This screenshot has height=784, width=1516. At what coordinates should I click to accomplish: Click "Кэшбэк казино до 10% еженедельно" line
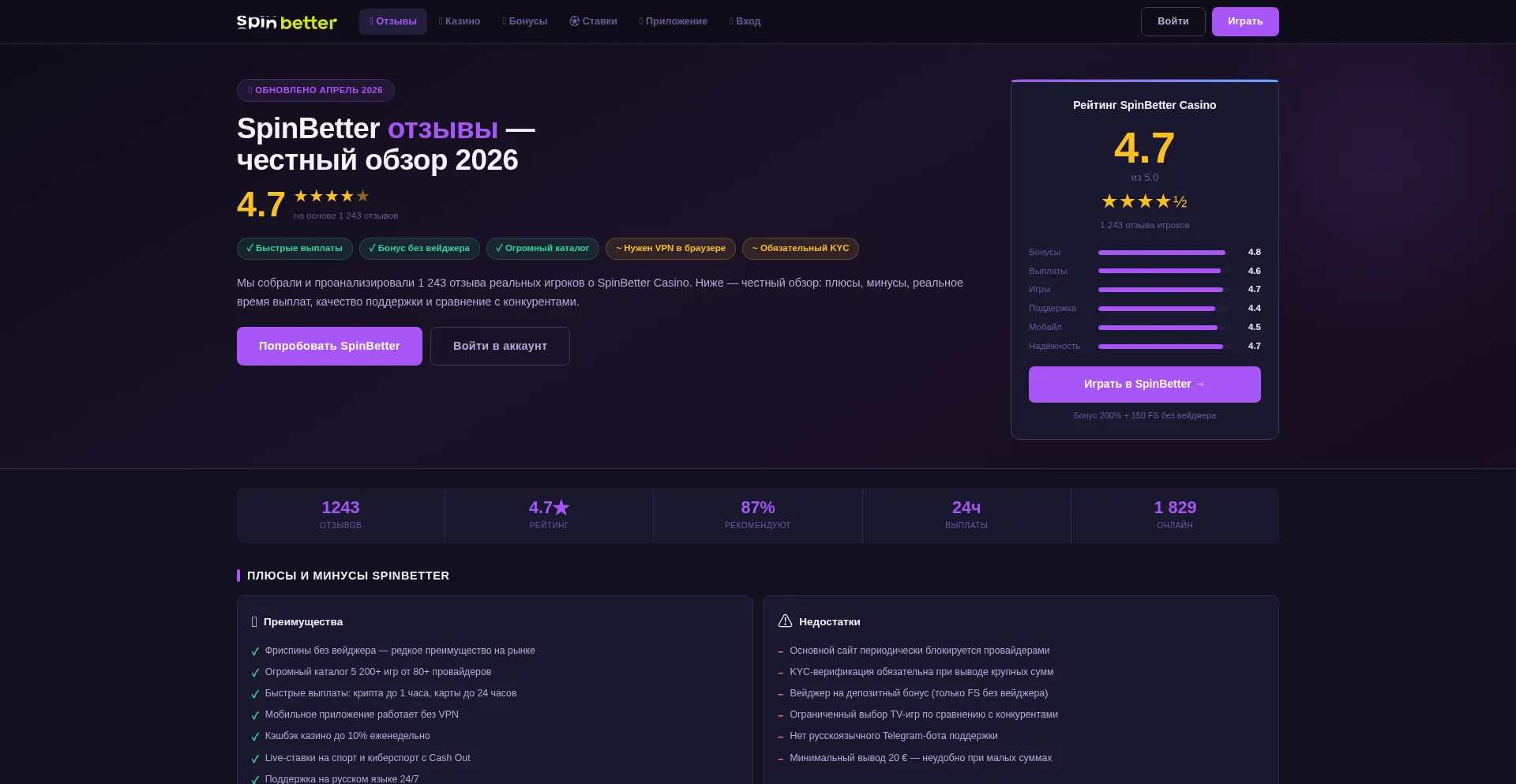347,736
